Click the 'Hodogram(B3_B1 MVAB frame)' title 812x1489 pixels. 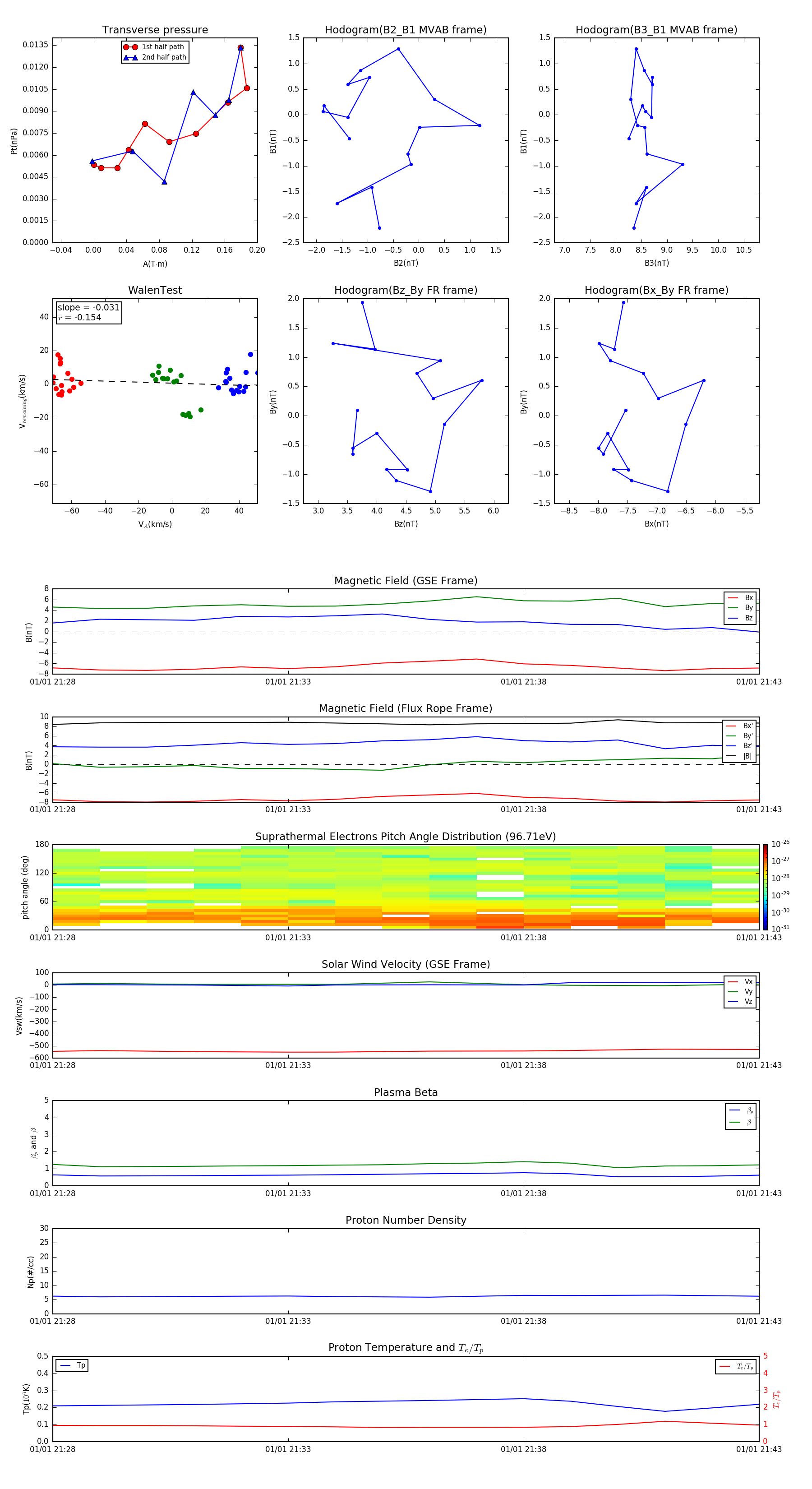point(656,30)
